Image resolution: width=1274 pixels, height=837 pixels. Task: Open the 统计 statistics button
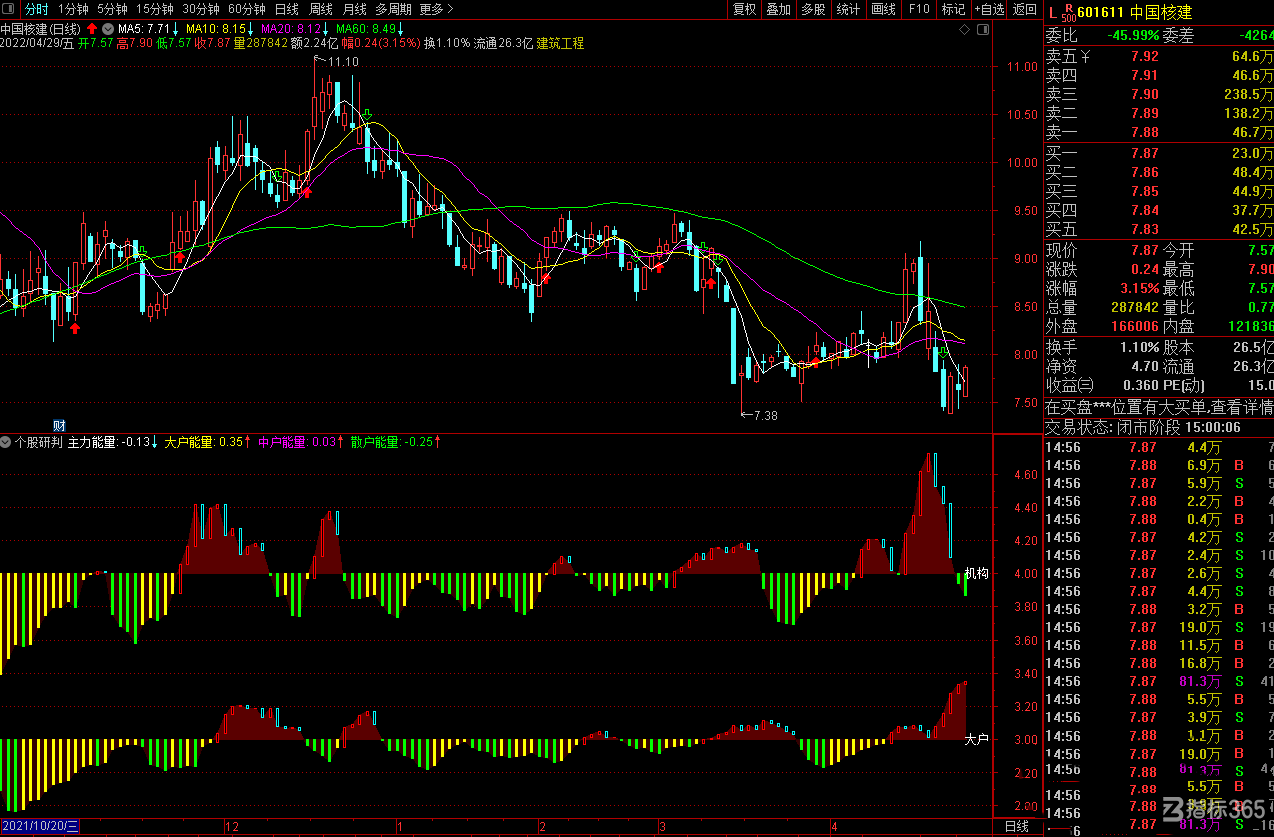[848, 9]
